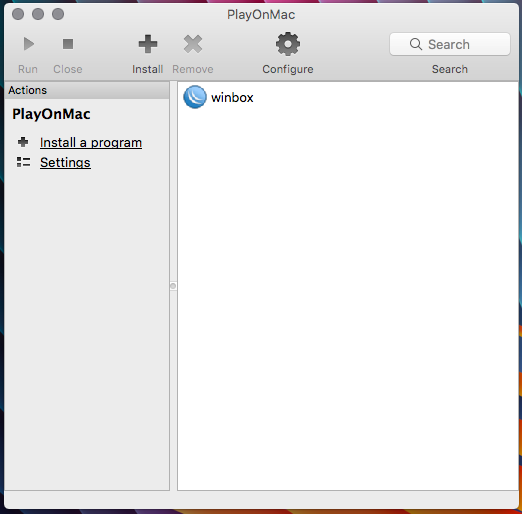Click the Remove label in toolbar
Viewport: 522px width, 514px height.
tap(193, 69)
